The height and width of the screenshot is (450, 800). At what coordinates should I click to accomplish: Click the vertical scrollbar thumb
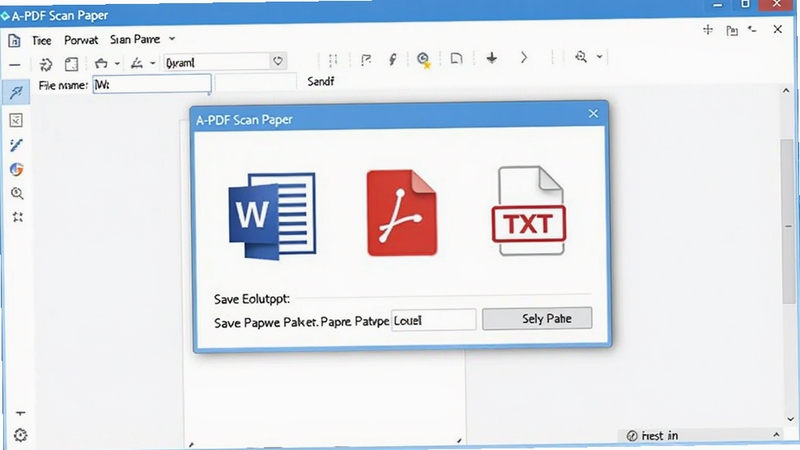(788, 220)
